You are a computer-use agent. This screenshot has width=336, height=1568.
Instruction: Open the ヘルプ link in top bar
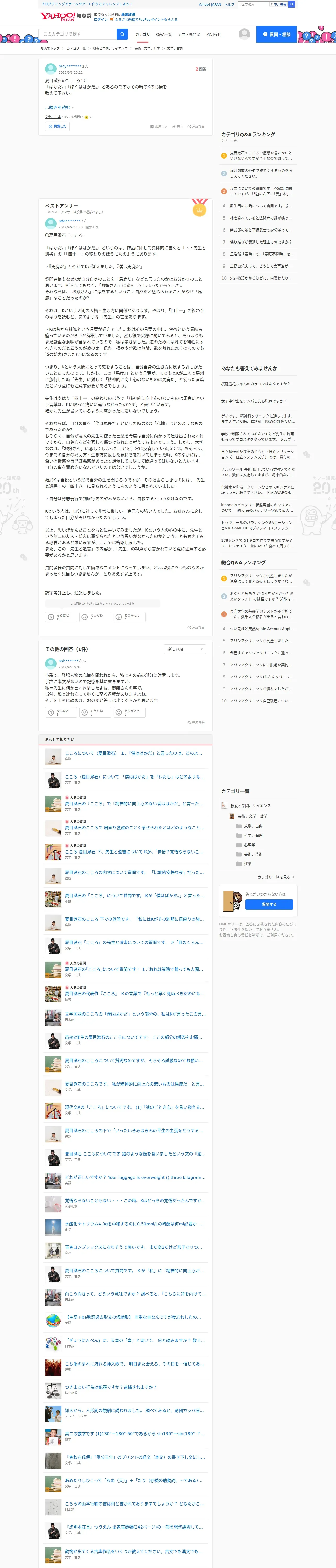coord(229,4)
